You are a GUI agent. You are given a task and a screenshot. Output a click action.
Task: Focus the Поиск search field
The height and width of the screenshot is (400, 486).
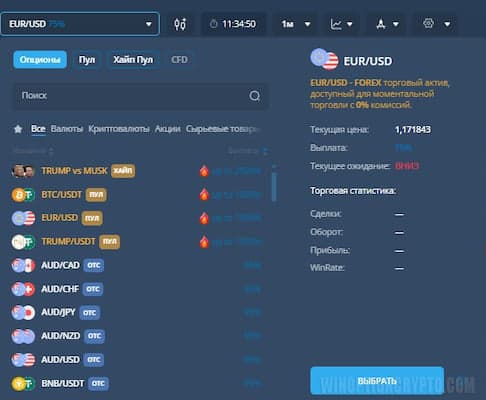click(140, 96)
